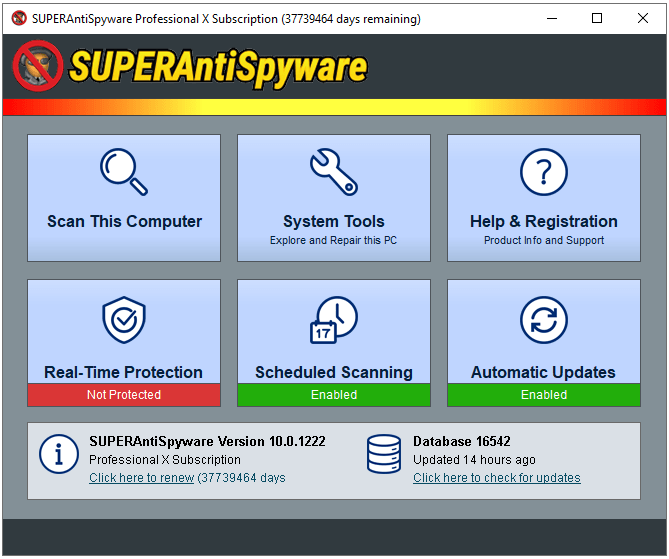
Task: Click the info circle icon
Action: click(59, 454)
